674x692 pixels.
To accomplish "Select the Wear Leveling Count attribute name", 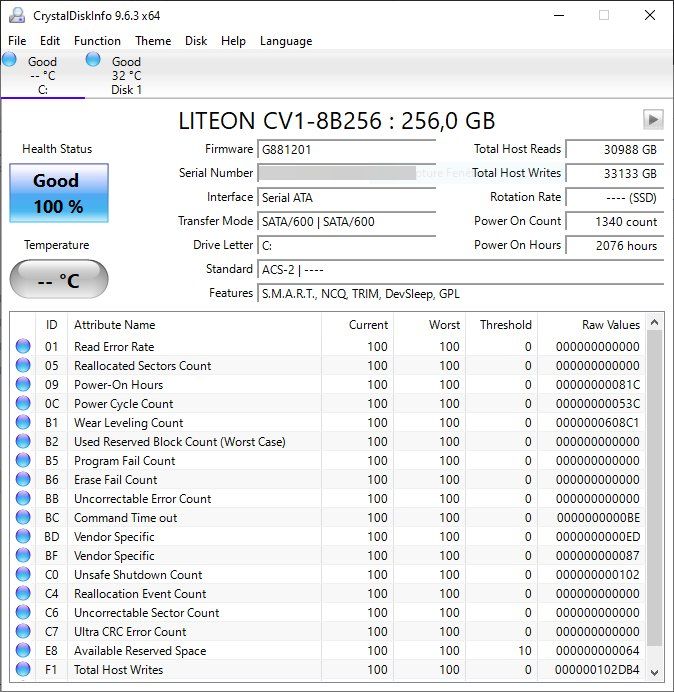I will 128,423.
